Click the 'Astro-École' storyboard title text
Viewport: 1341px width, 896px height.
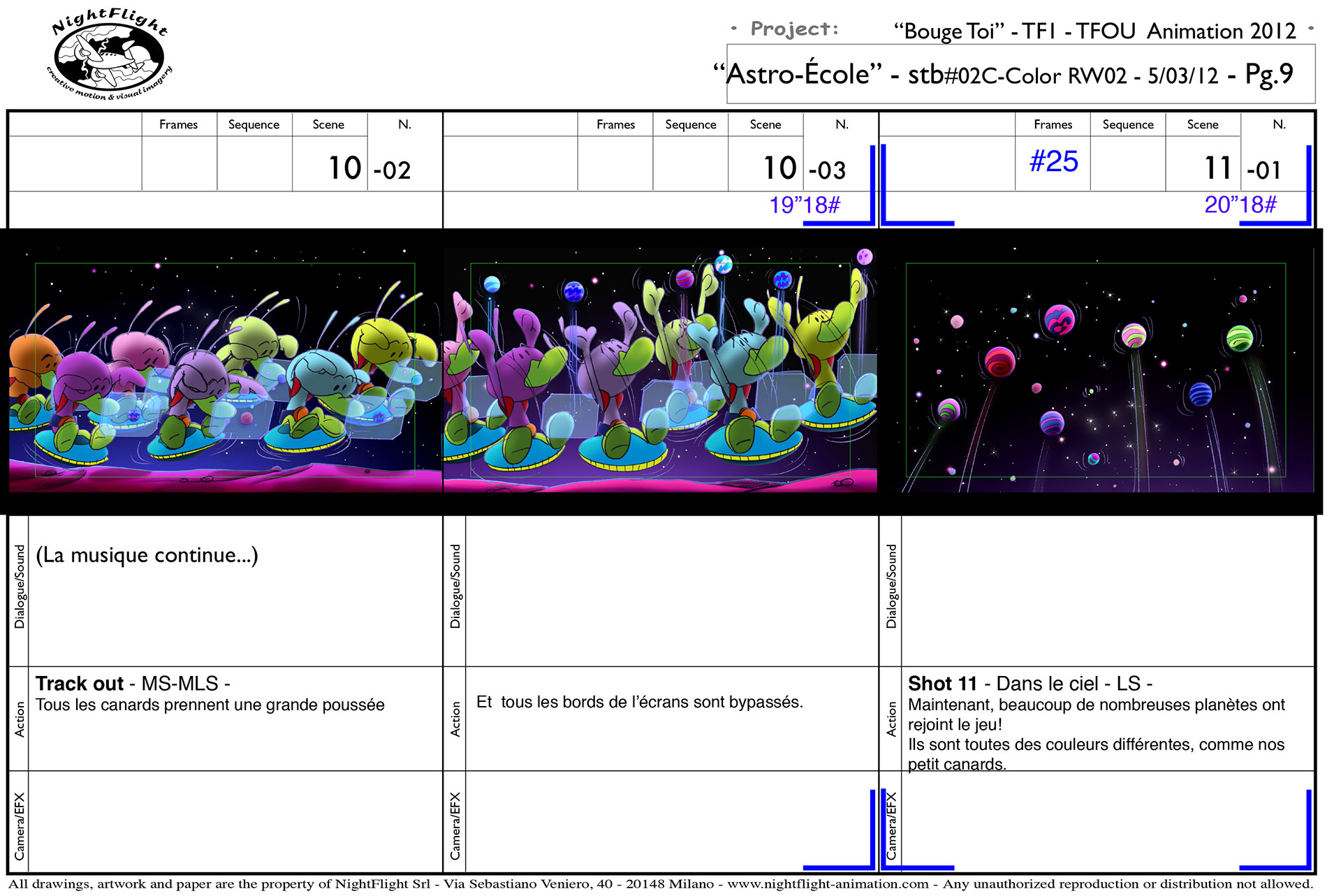tap(798, 74)
